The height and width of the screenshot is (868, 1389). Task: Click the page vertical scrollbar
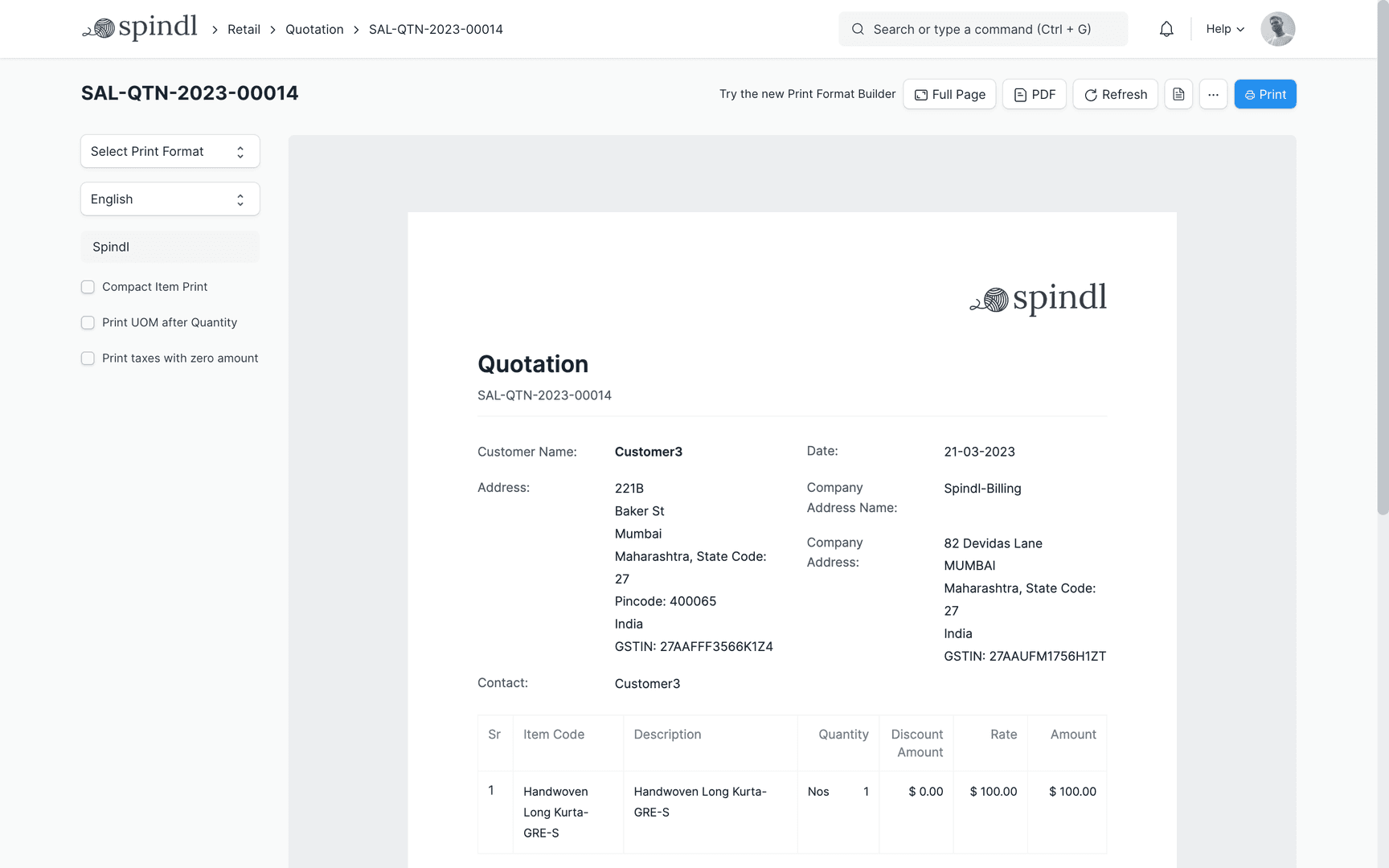1383,257
